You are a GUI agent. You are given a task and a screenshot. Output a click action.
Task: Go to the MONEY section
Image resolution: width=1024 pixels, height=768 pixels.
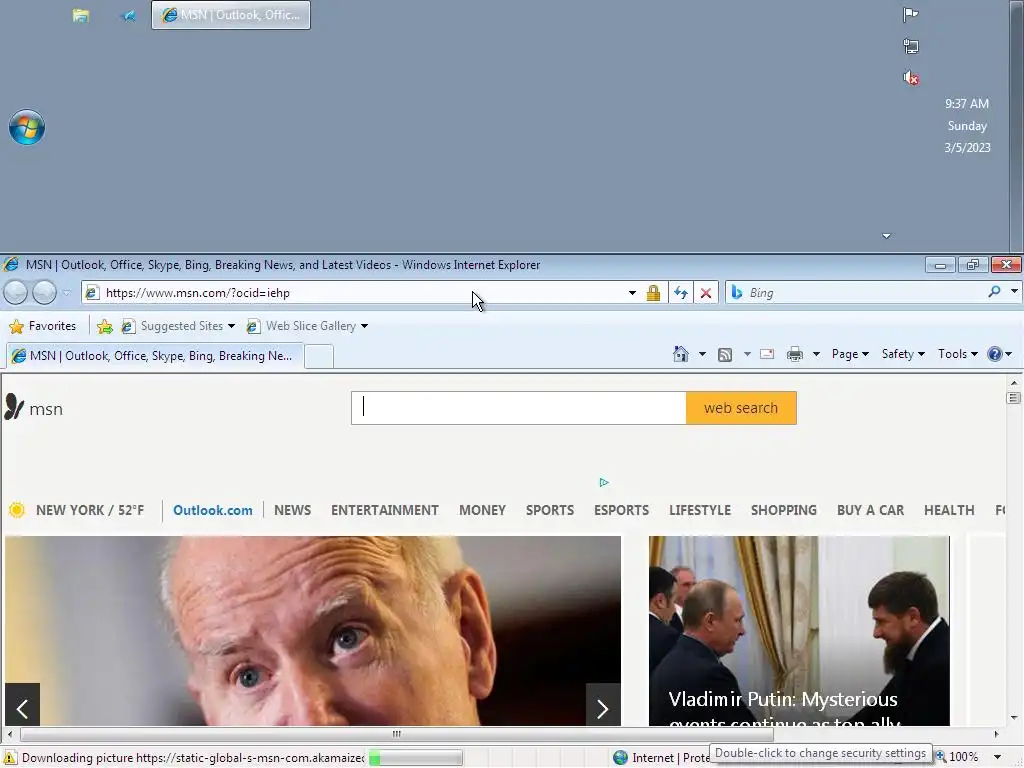(482, 510)
